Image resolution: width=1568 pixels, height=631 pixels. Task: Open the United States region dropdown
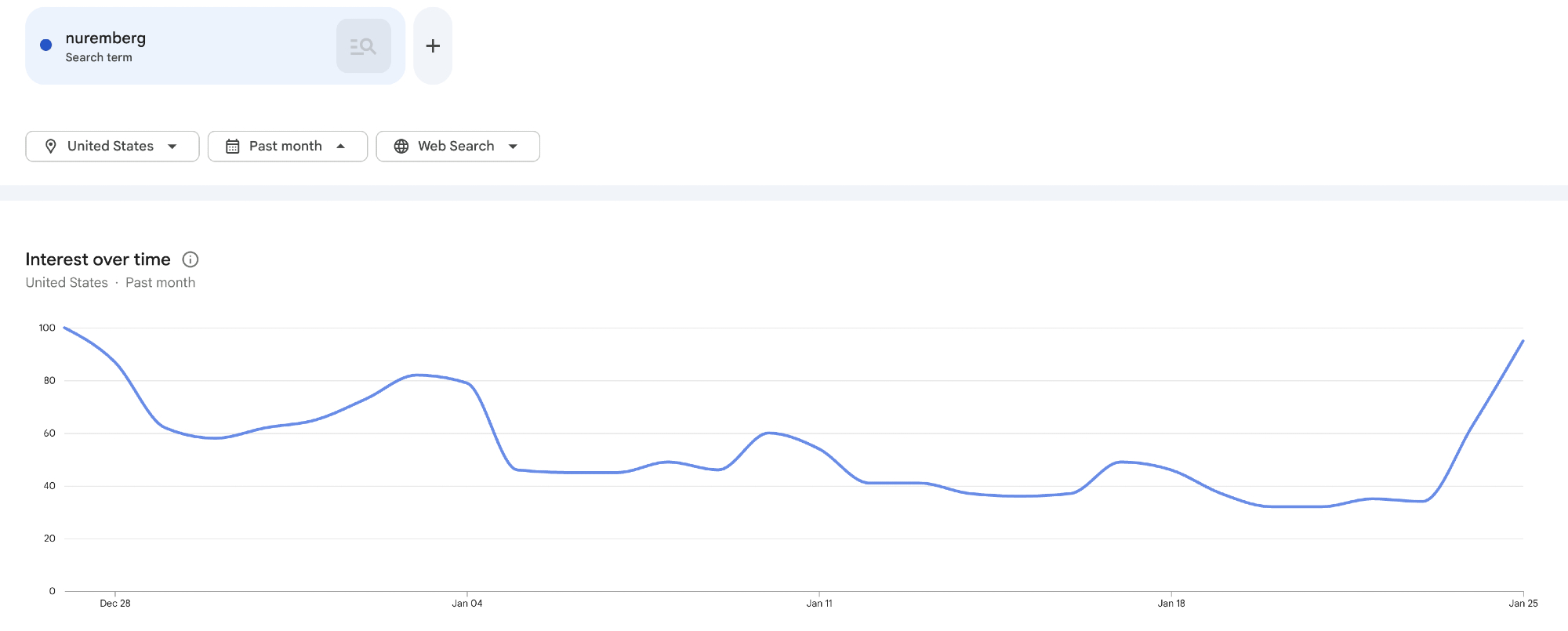[112, 147]
